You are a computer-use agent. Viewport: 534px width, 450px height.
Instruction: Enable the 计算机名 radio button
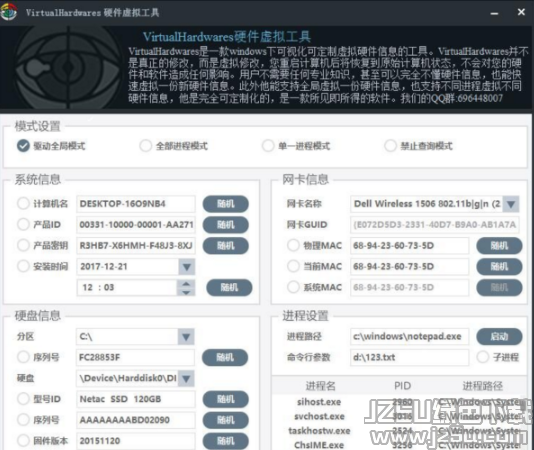(x=23, y=204)
